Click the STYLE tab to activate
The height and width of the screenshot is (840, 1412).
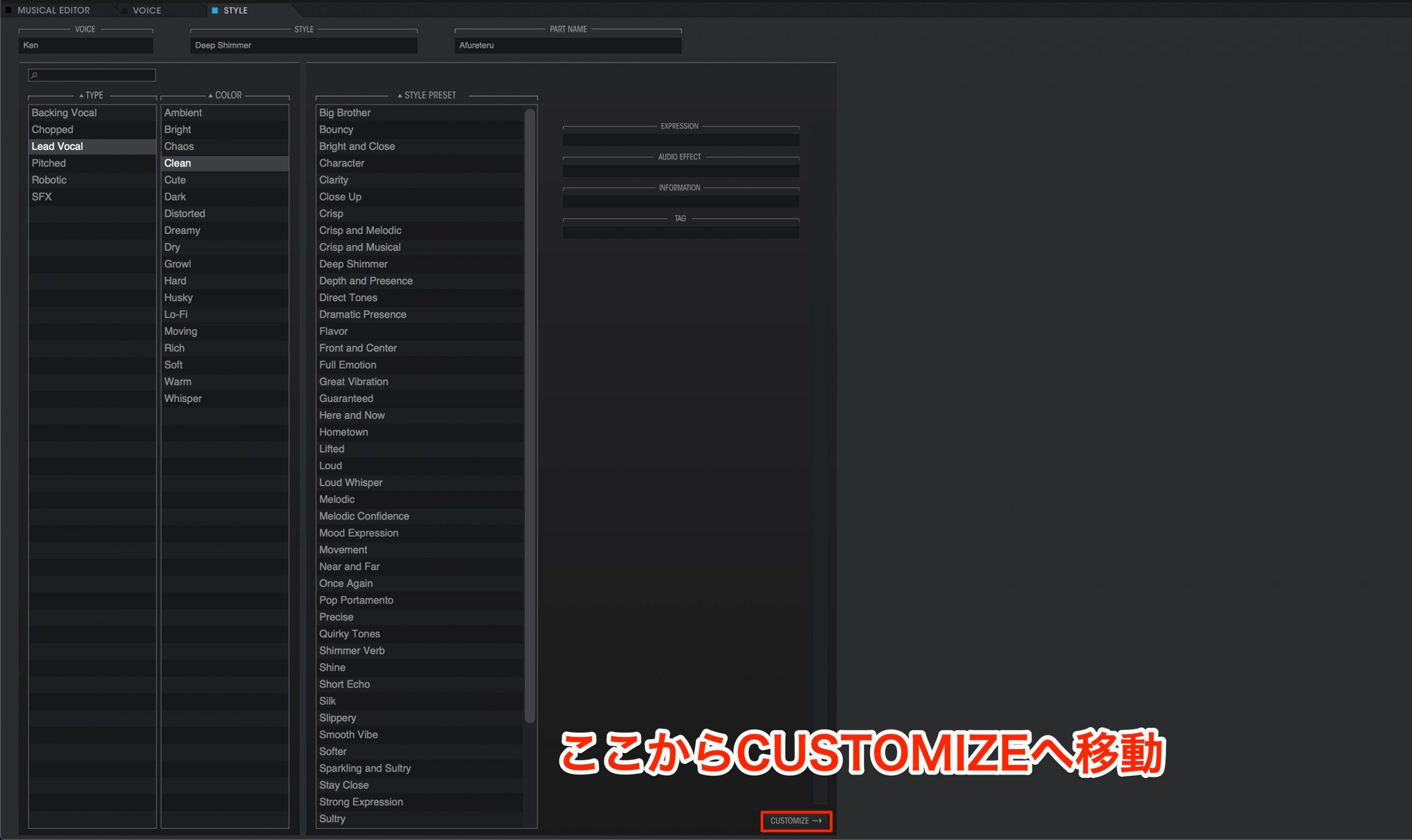pos(235,10)
